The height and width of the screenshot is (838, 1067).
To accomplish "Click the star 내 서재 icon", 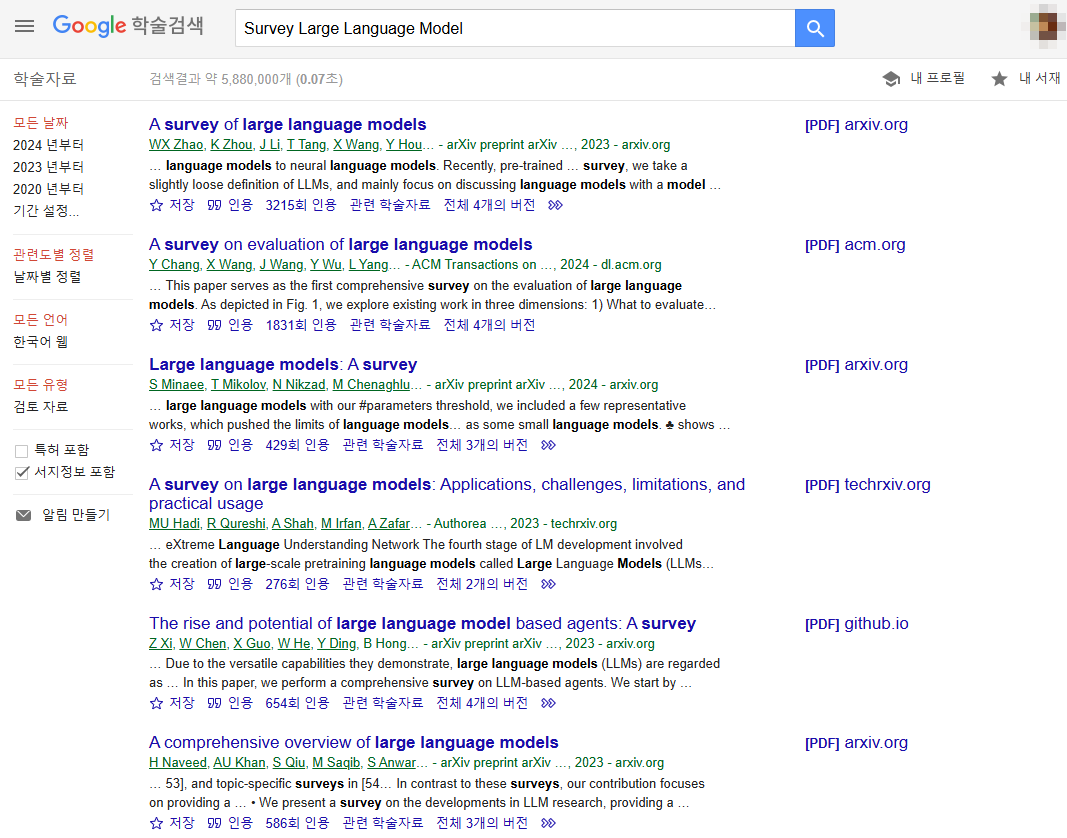I will point(999,79).
